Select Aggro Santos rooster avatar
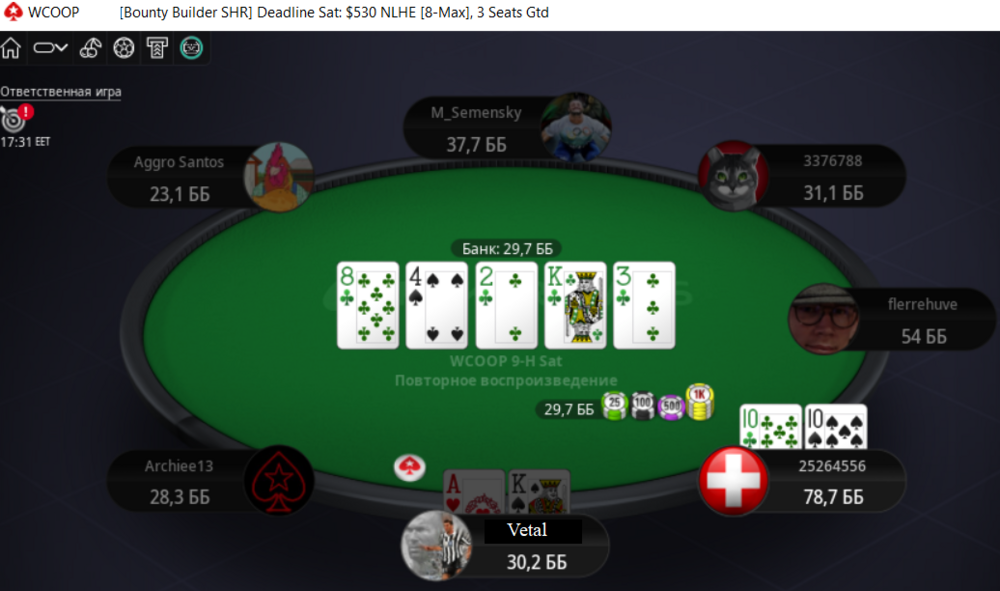1000x591 pixels. [x=278, y=177]
